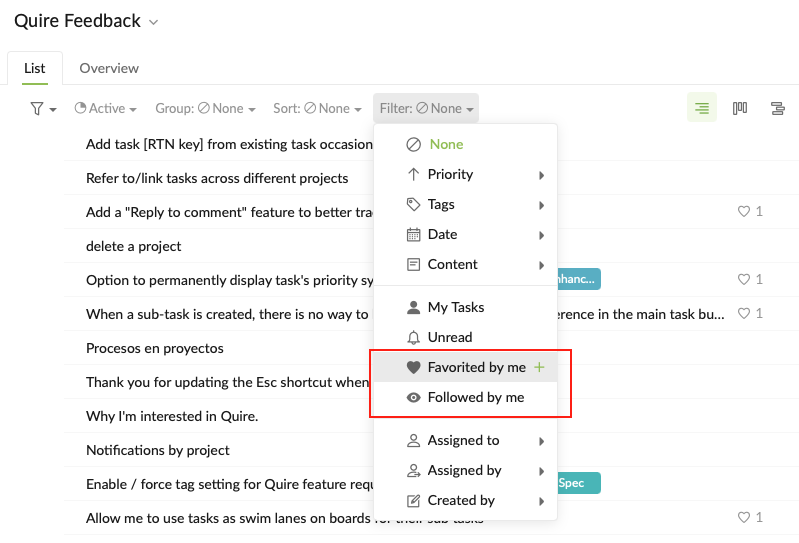Switch to the Overview tab

point(109,68)
